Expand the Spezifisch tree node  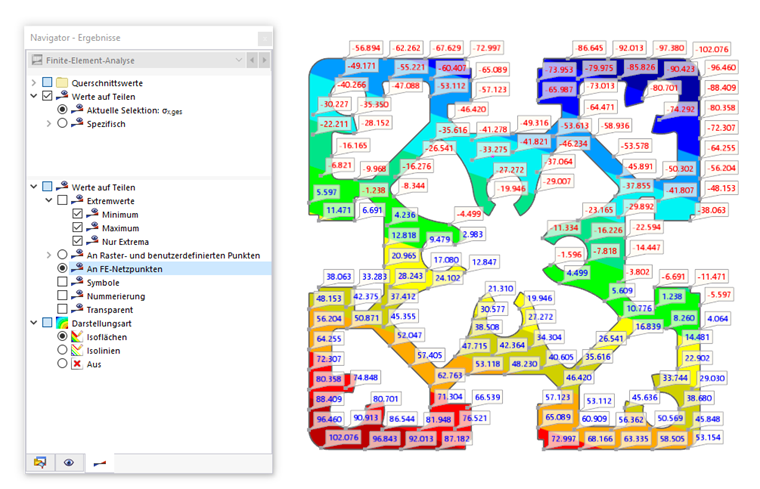point(48,123)
